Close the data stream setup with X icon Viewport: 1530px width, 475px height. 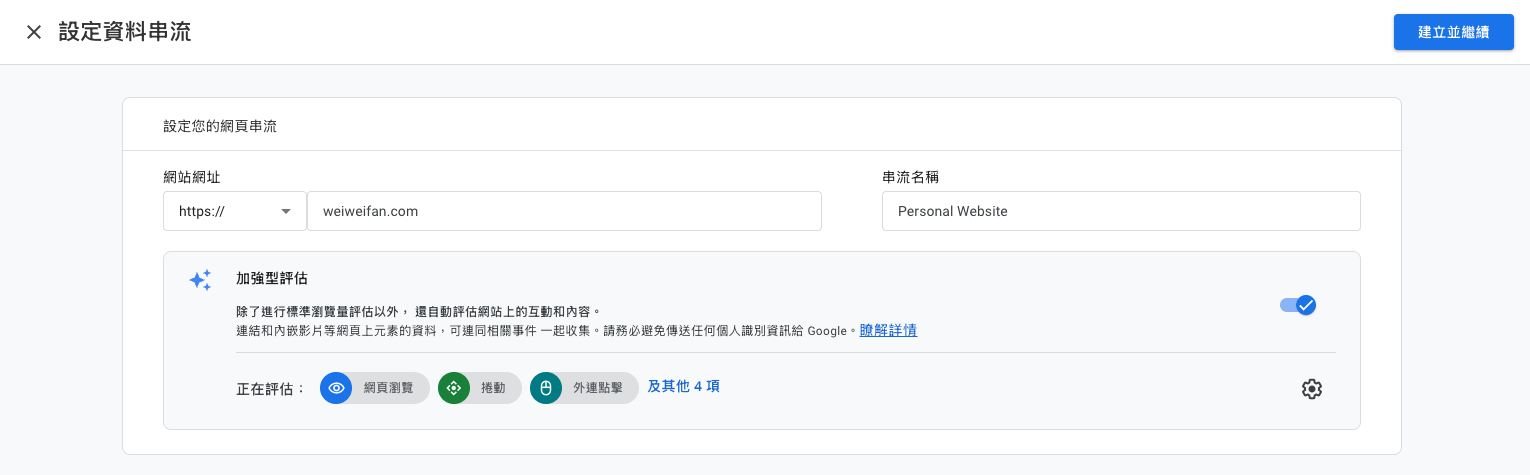point(34,32)
